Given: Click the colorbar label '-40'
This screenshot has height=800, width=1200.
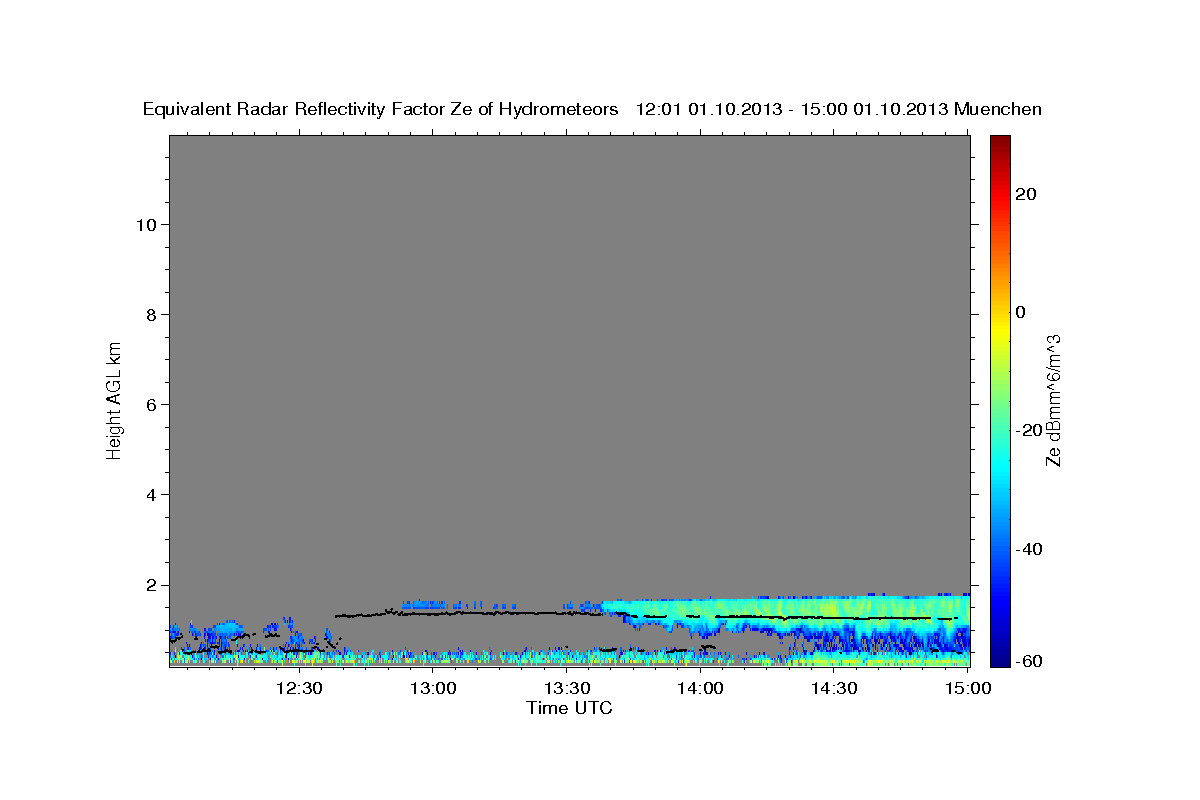Looking at the screenshot, I should 1028,549.
